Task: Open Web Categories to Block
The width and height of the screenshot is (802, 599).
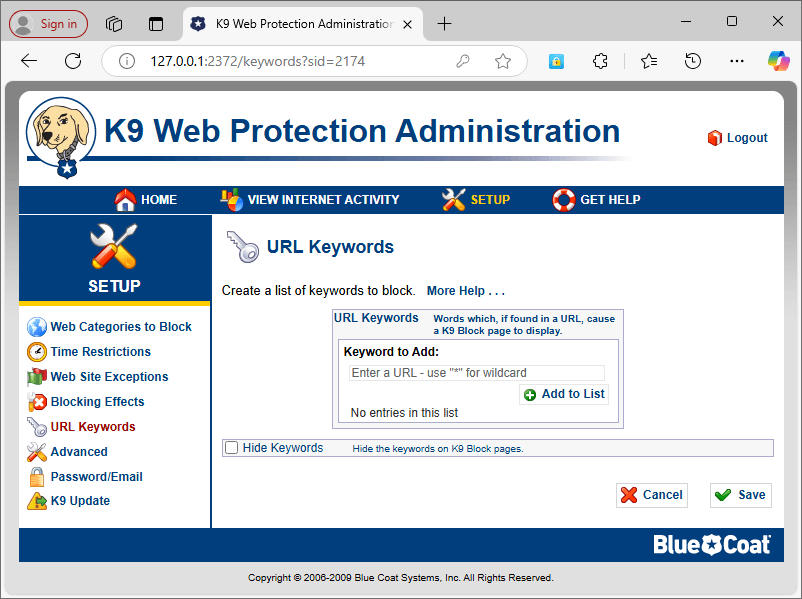Action: pos(121,327)
